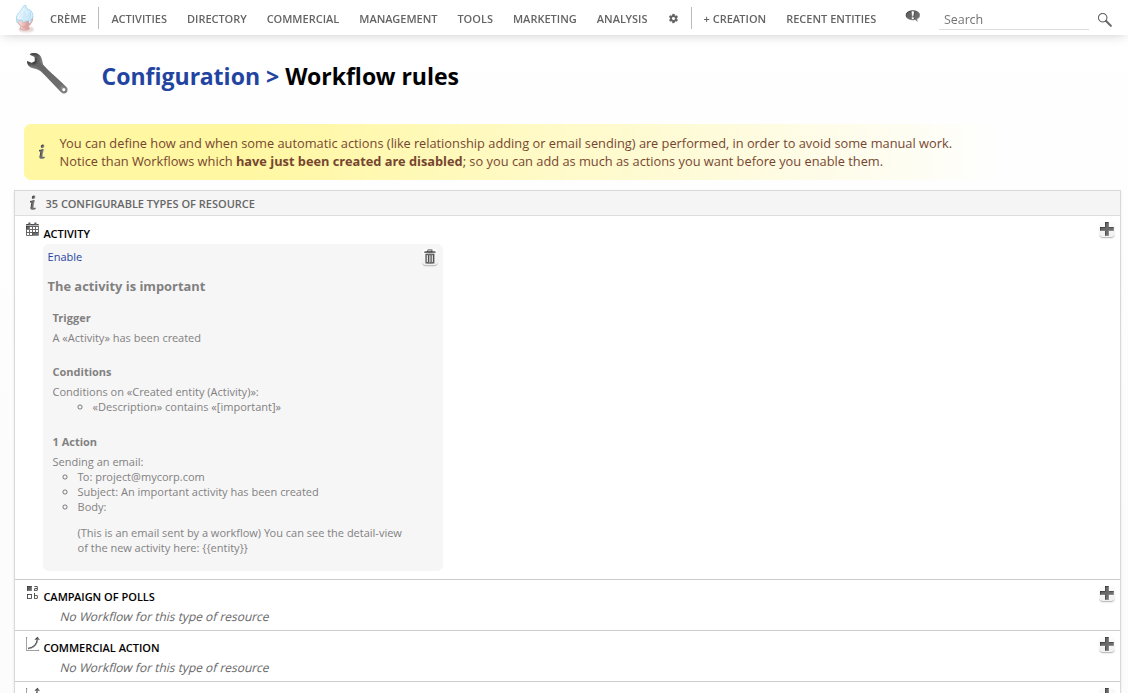Viewport: 1128px width, 693px height.
Task: Open the Recent entities menu
Action: [831, 19]
